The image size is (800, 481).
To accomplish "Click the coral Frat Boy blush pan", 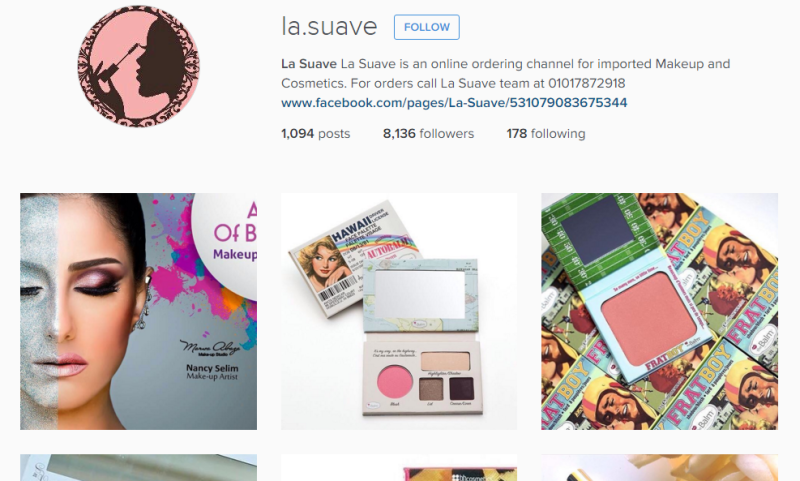I will [x=649, y=319].
